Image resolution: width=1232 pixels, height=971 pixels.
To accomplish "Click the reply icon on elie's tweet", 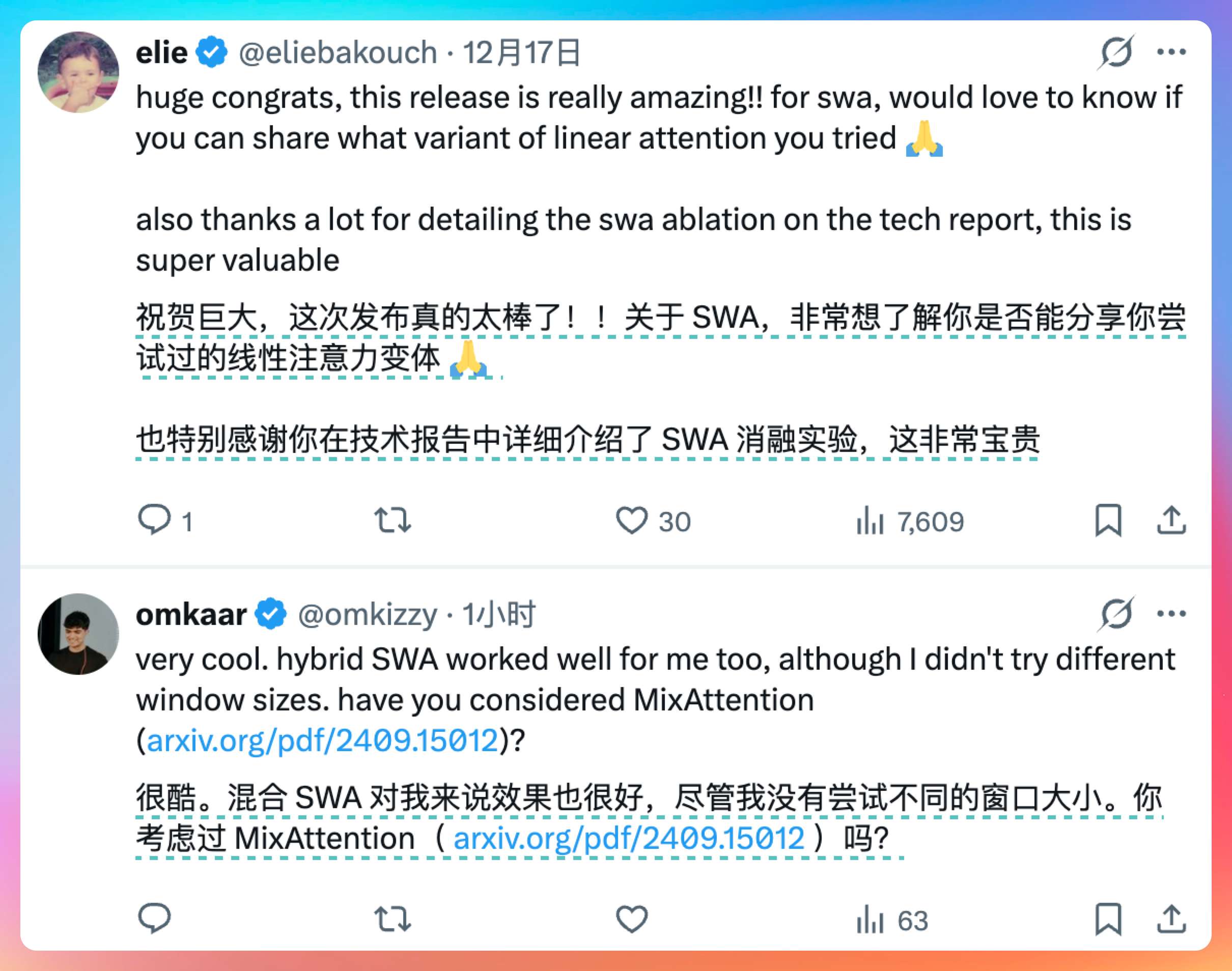I will [154, 520].
